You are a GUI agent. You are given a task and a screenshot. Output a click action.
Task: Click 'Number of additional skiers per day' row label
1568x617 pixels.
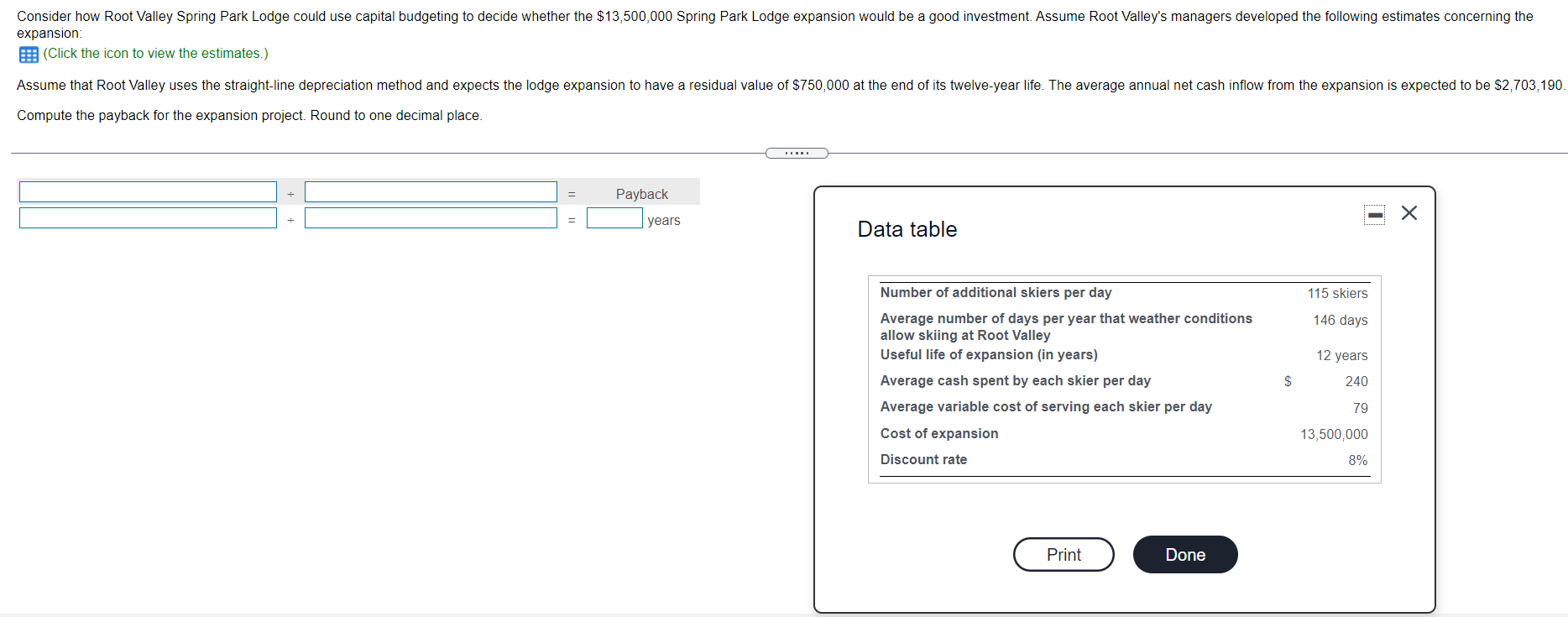[x=996, y=293]
